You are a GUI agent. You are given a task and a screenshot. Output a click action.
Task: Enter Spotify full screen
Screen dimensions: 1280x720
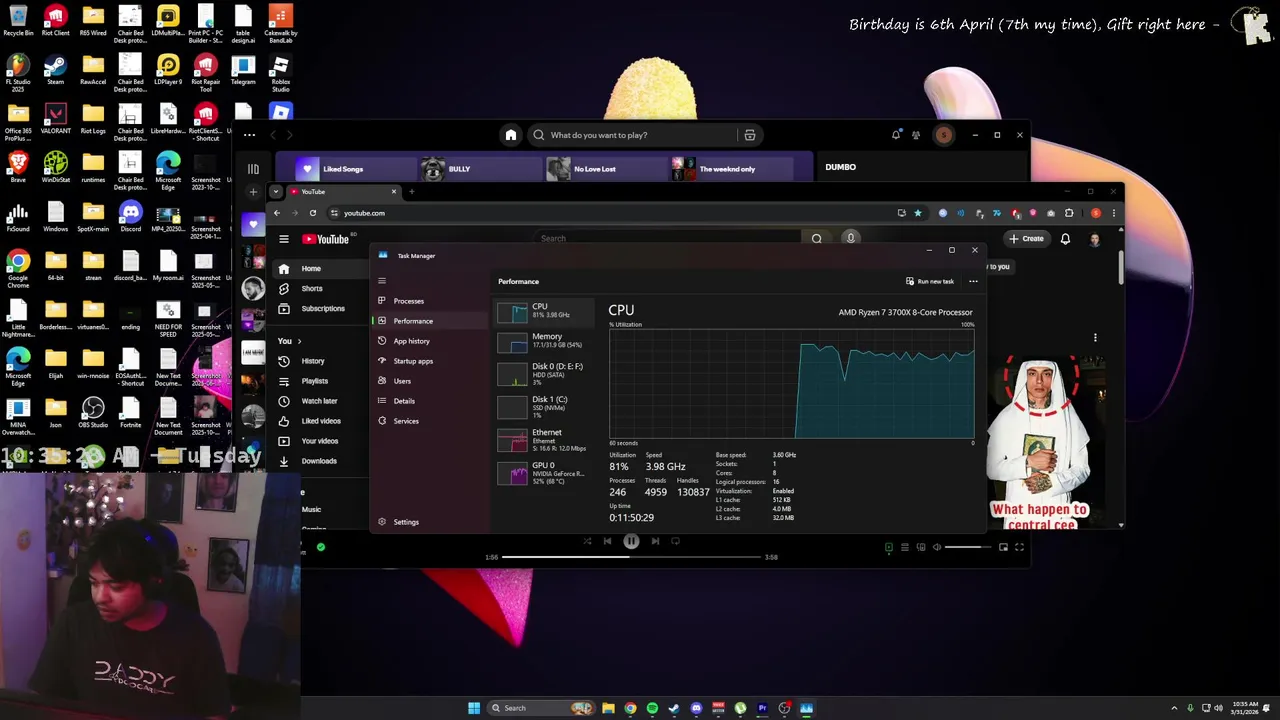tap(1019, 547)
